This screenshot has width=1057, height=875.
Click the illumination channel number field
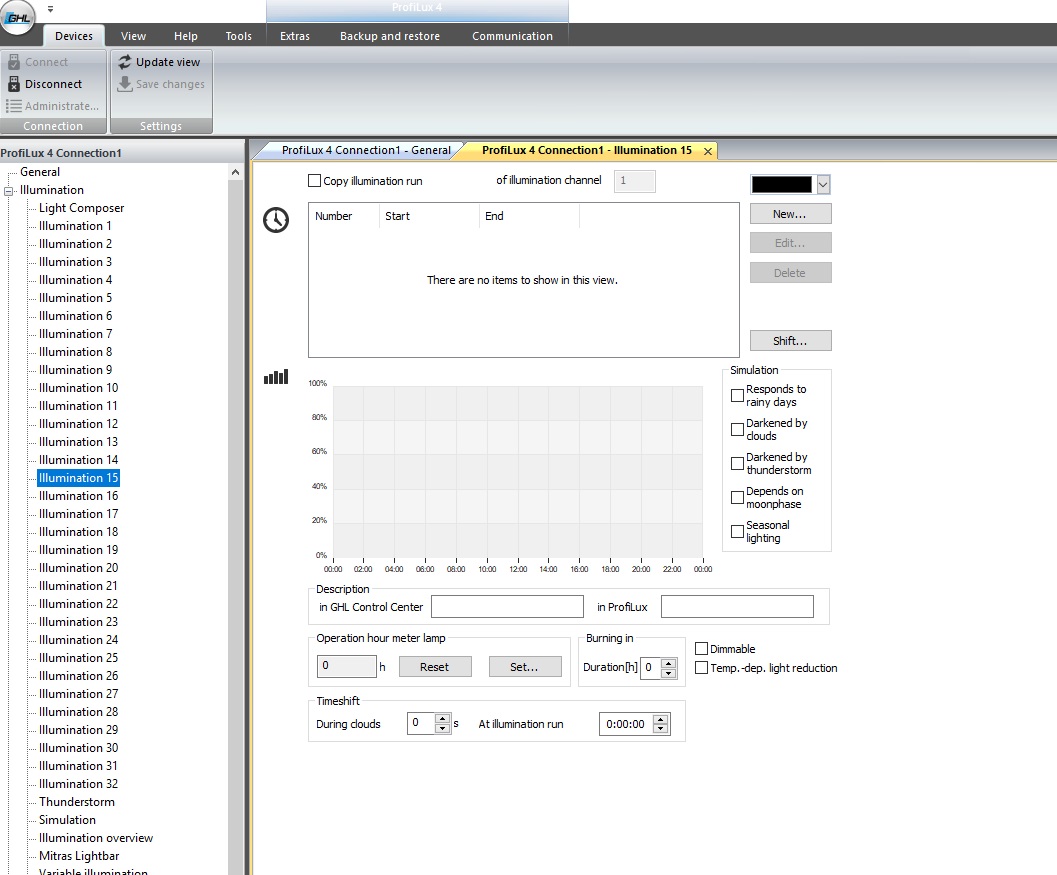[634, 181]
